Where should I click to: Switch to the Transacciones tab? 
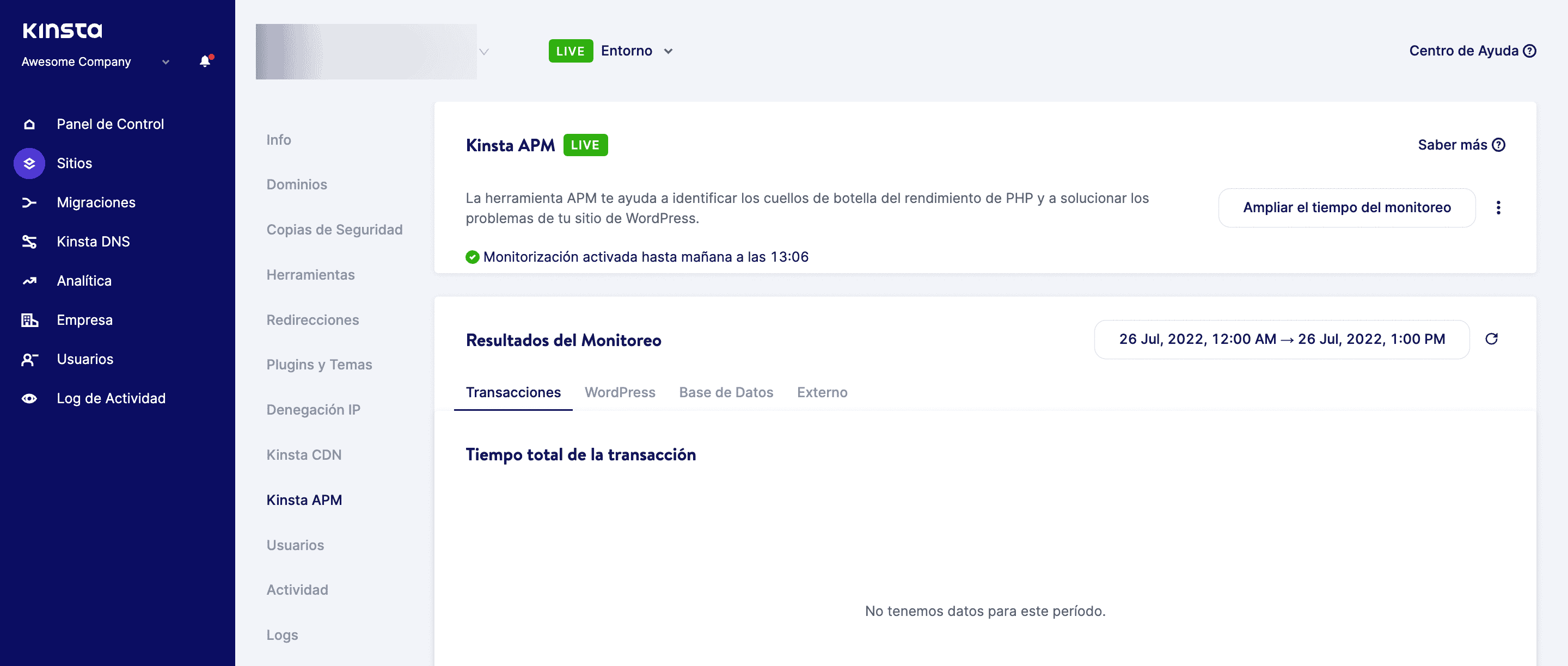click(x=513, y=392)
